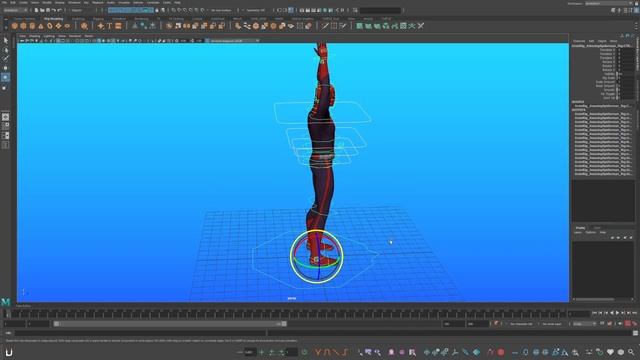Open the File menu
The height and width of the screenshot is (360, 640).
4,2
